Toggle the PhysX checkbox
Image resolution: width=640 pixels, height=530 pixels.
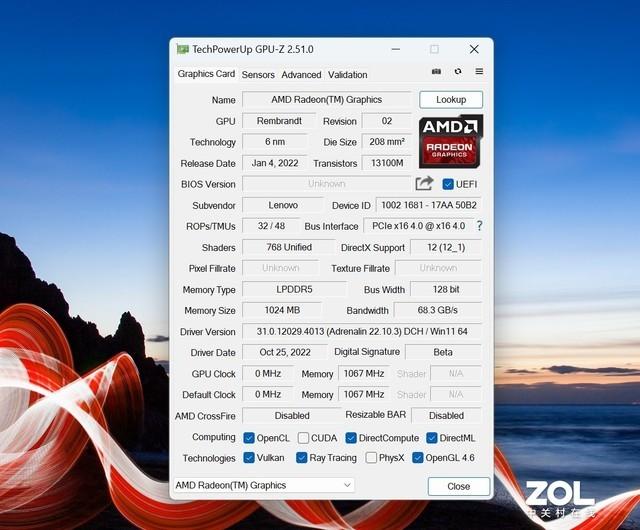point(371,458)
